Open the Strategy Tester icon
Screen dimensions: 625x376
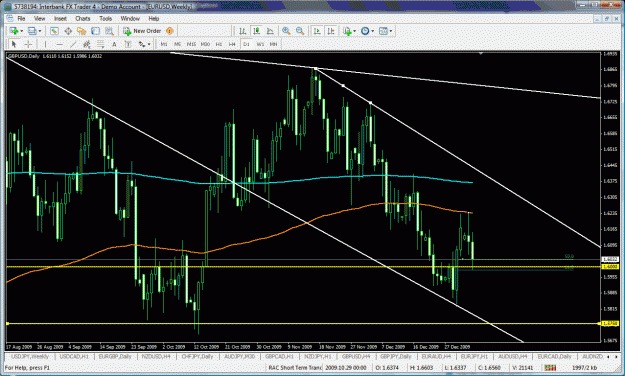click(109, 31)
